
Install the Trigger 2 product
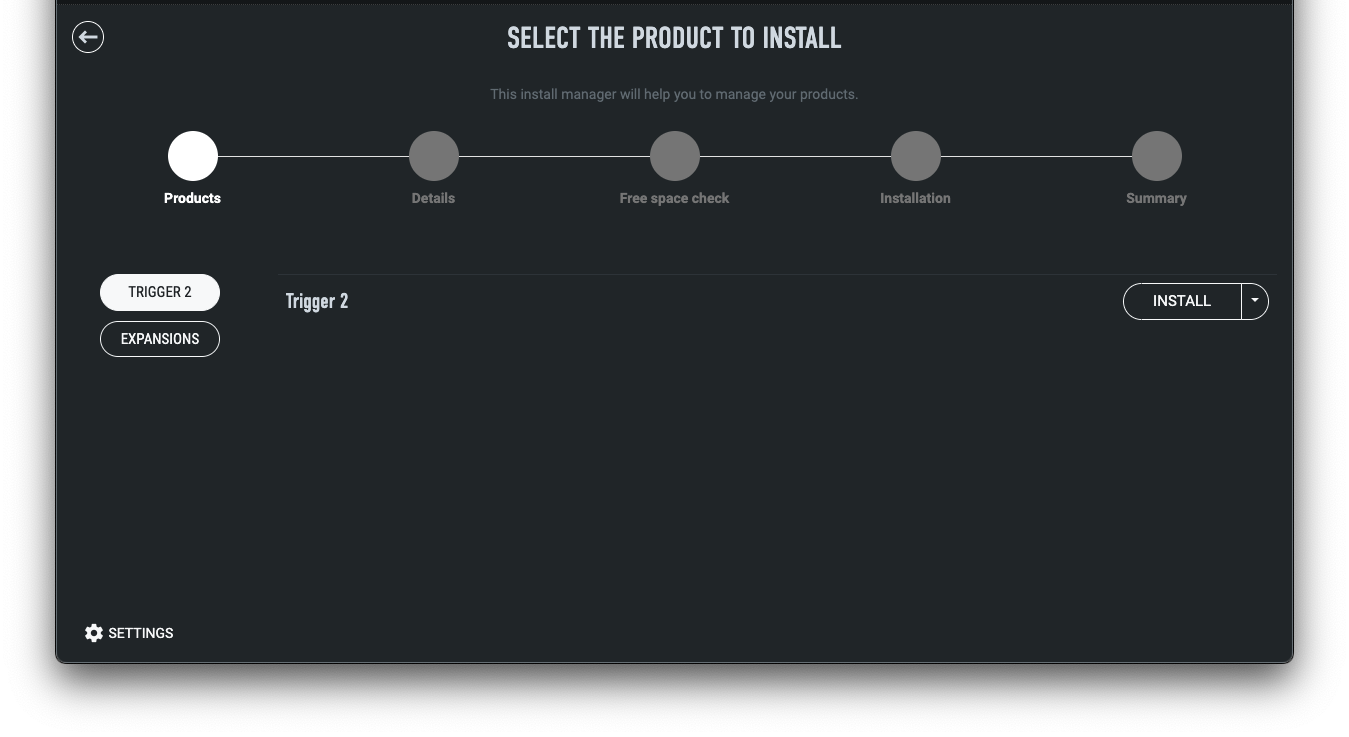(1182, 301)
